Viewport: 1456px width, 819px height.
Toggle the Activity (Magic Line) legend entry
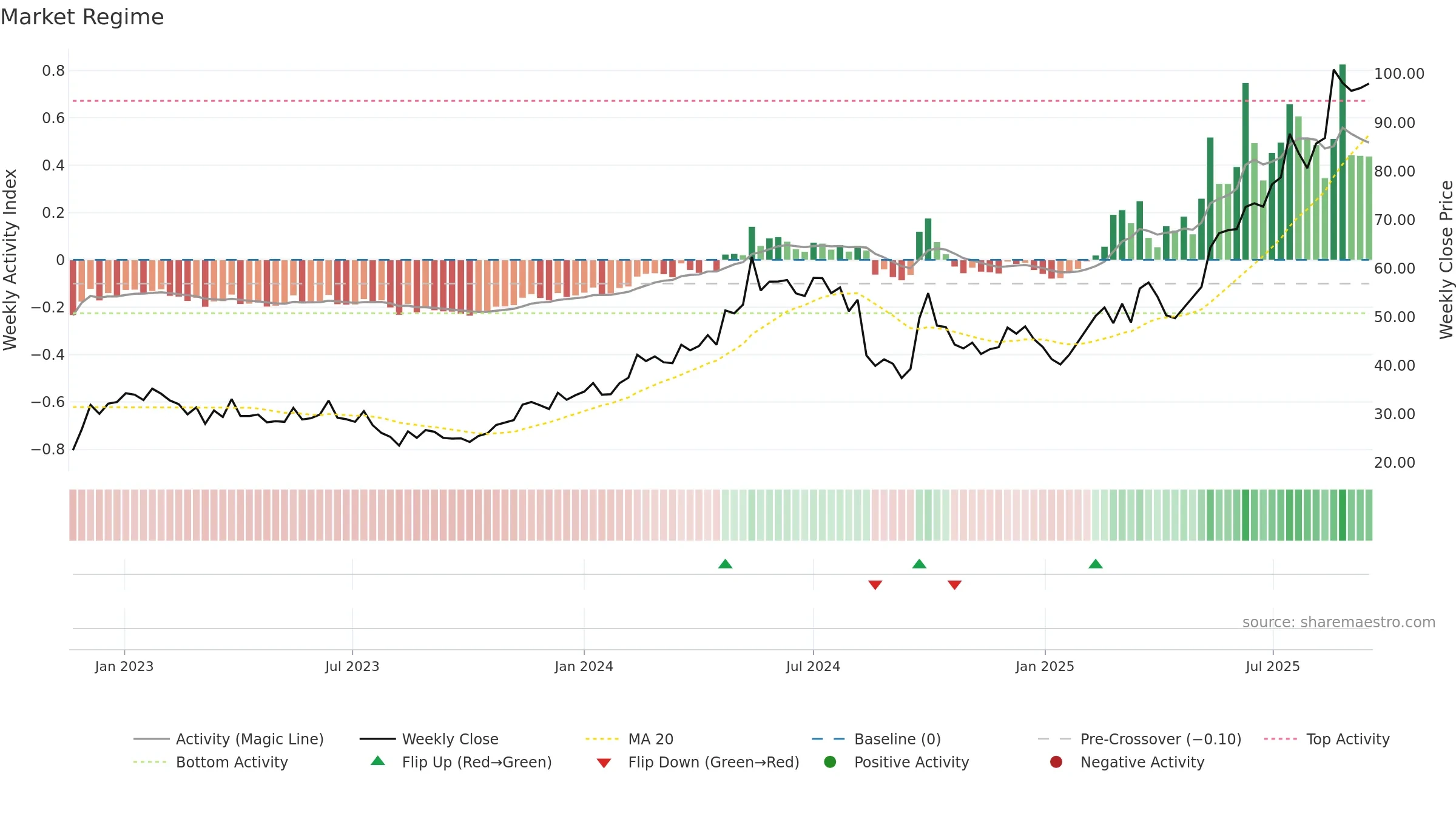pyautogui.click(x=229, y=739)
